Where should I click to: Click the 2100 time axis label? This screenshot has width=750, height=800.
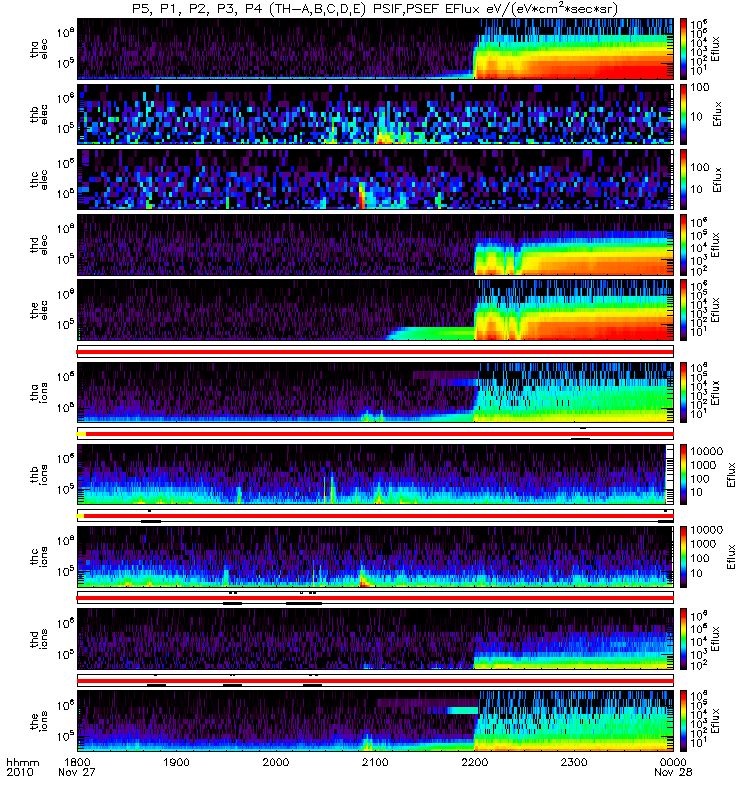[x=376, y=762]
